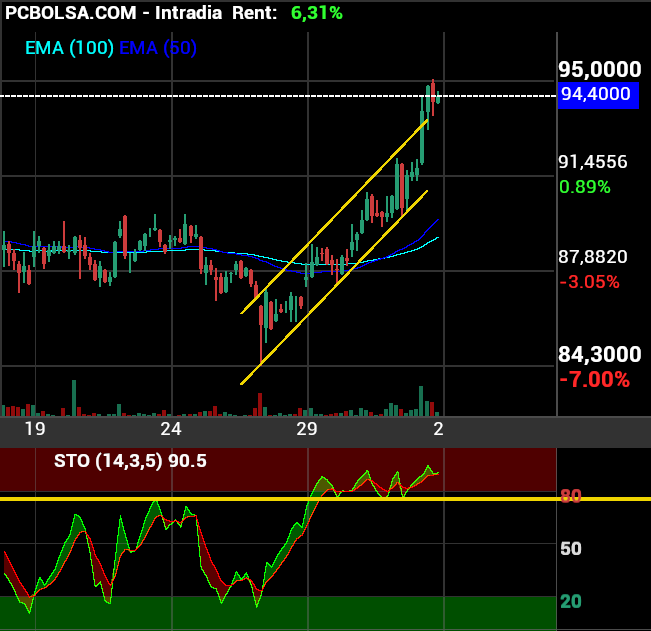Select the stochastic 50 midline label
The height and width of the screenshot is (631, 651).
pos(571,549)
